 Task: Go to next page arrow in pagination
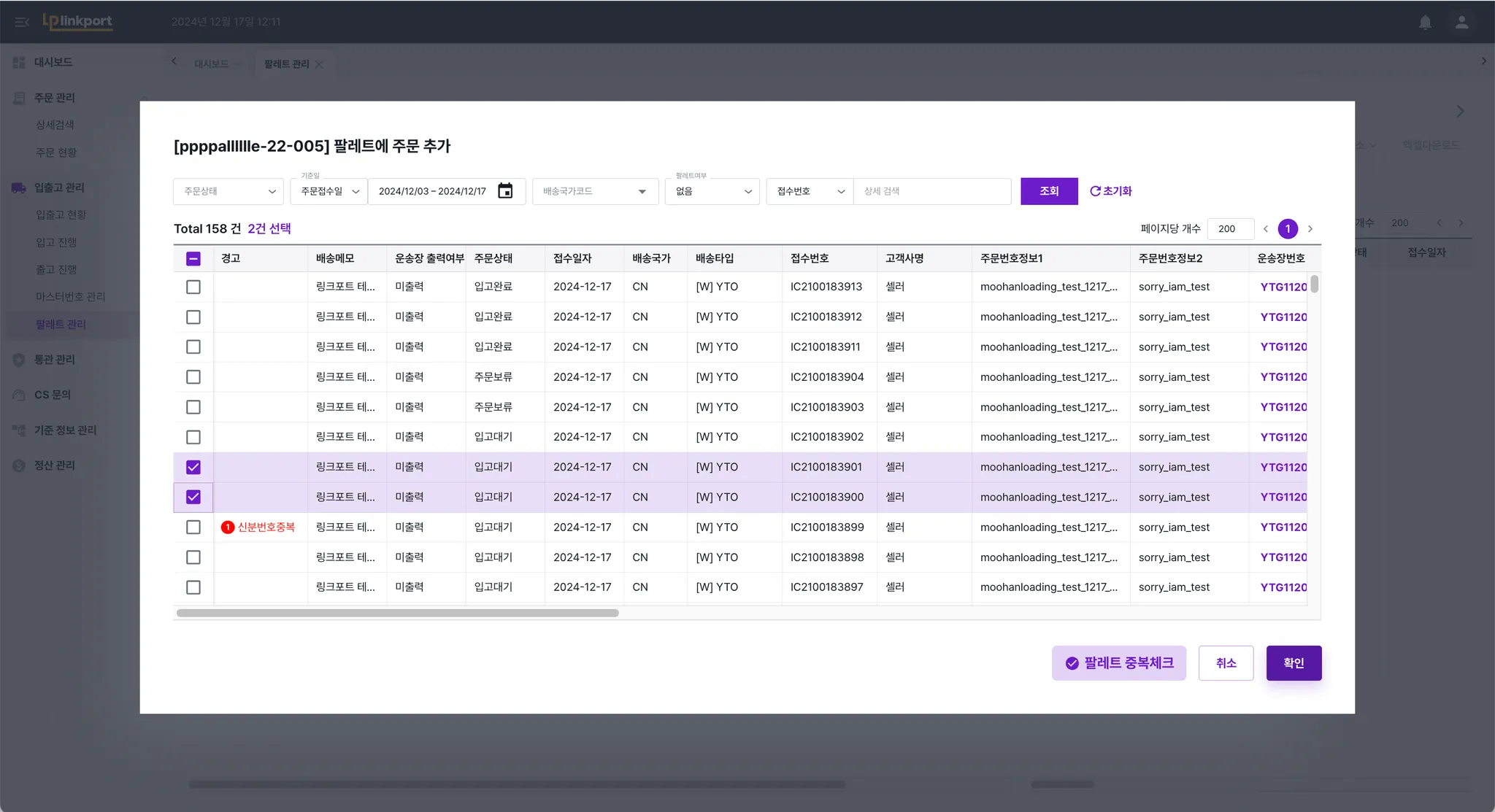[x=1310, y=229]
